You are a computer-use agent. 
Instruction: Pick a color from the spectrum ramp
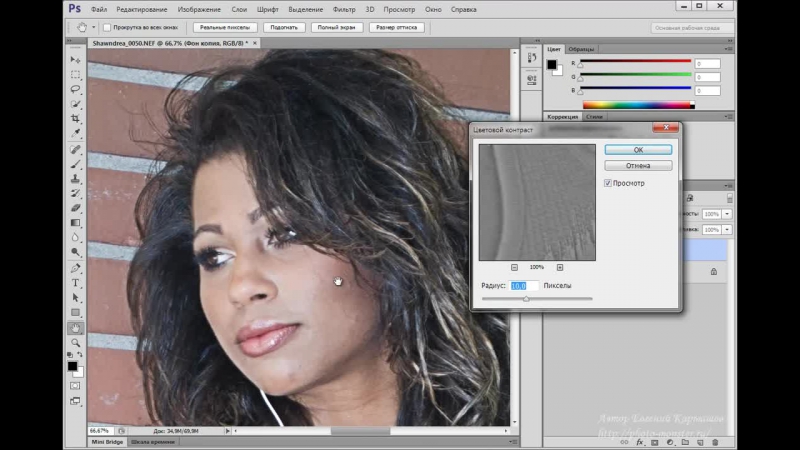click(638, 105)
